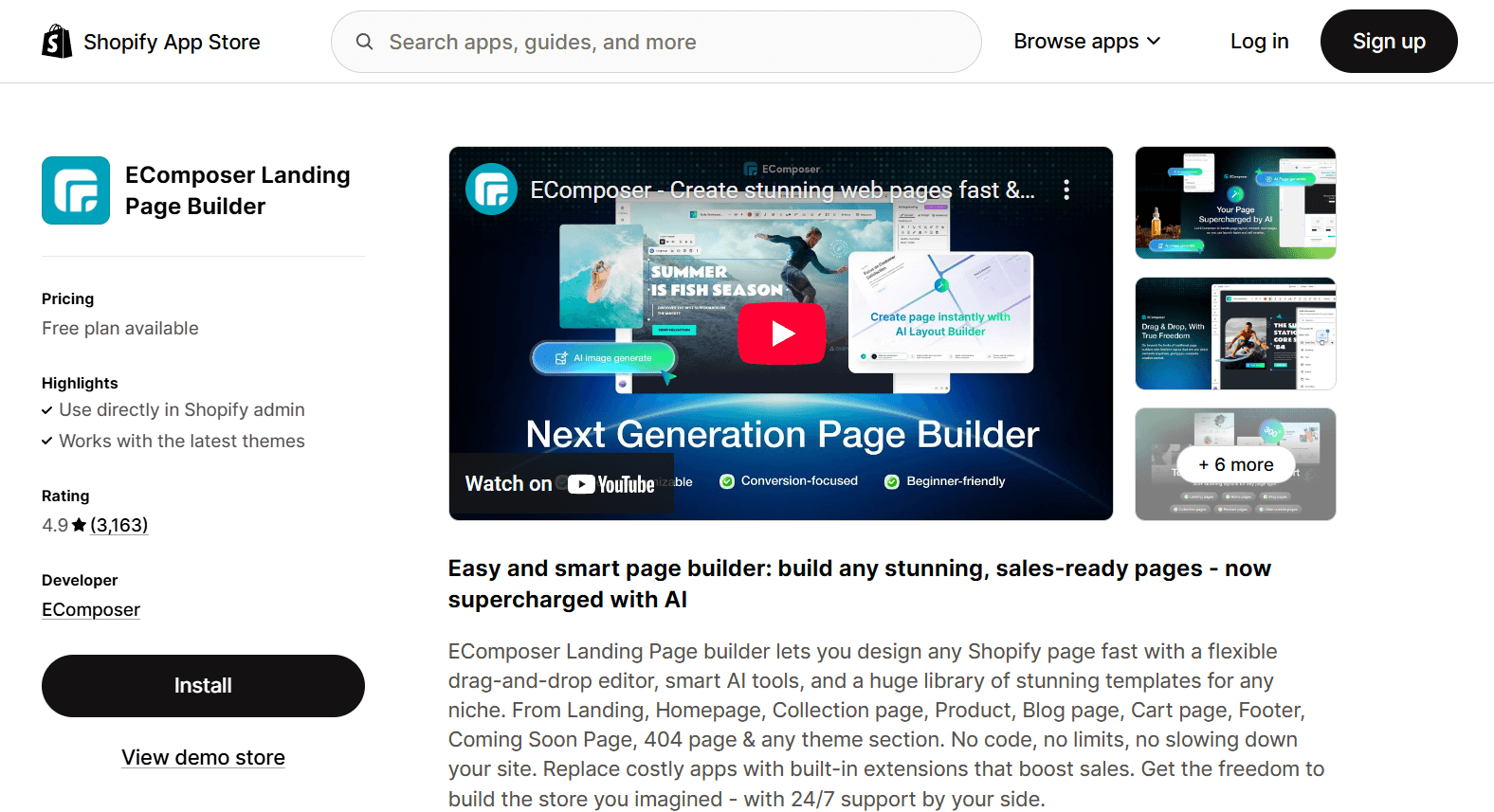Click the EComposer Landing Page Builder title
1494x812 pixels.
[238, 190]
